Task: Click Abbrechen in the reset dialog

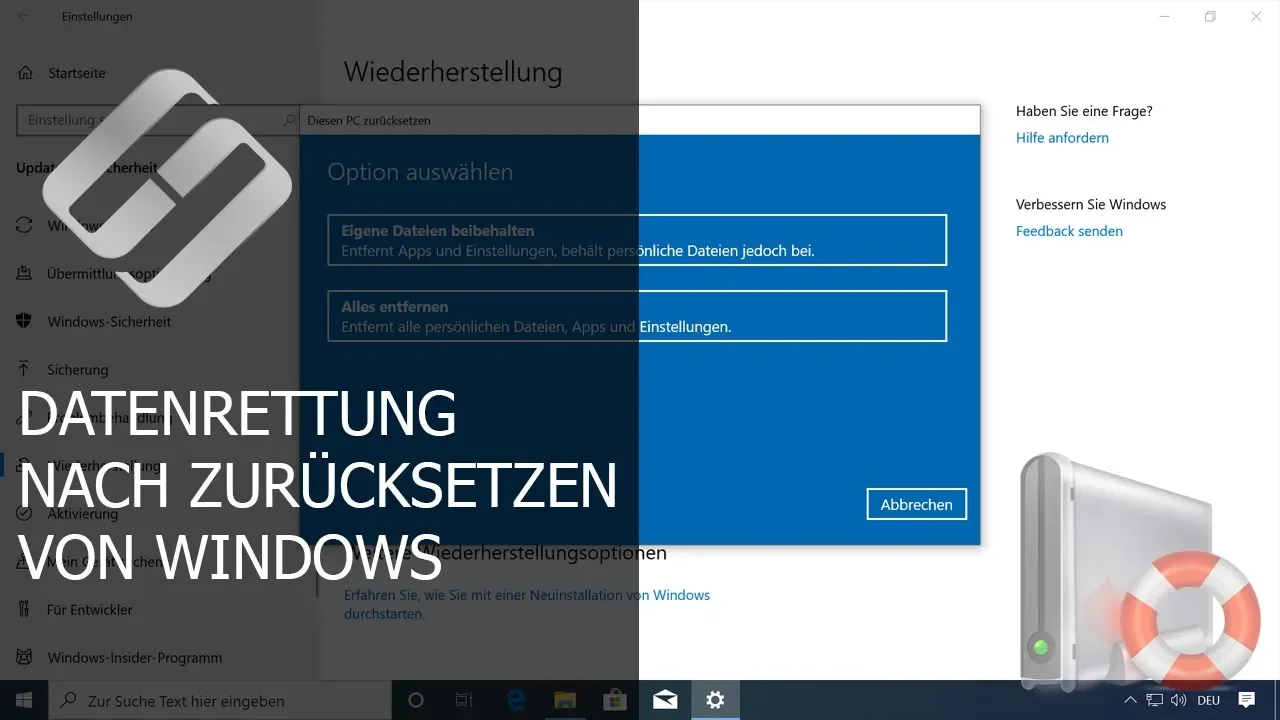Action: [x=916, y=505]
